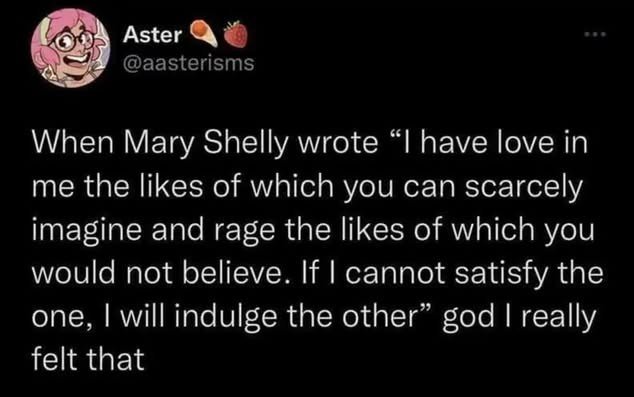Click the word "wrote" in first line
This screenshot has height=397, width=634.
click(x=338, y=144)
